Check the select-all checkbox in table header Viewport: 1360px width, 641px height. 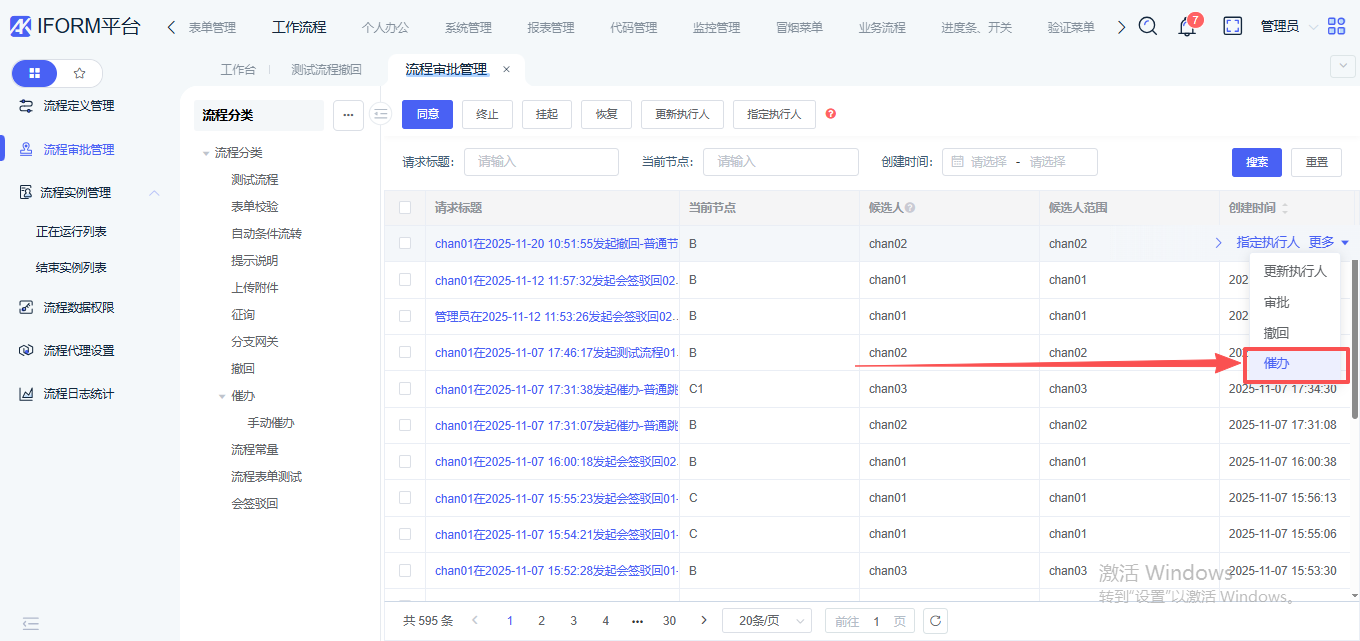tap(405, 208)
